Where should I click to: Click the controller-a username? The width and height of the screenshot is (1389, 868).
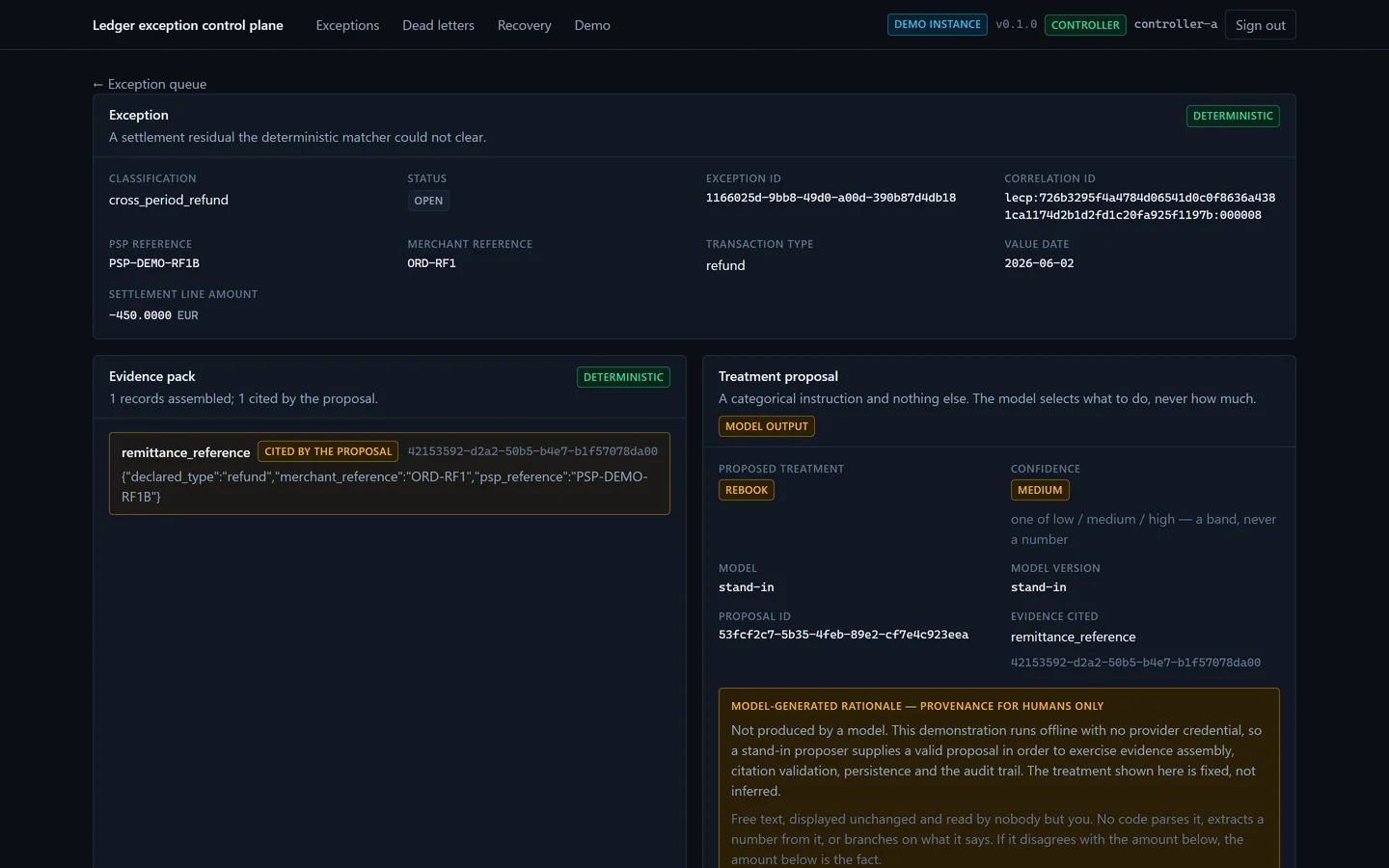(x=1175, y=24)
